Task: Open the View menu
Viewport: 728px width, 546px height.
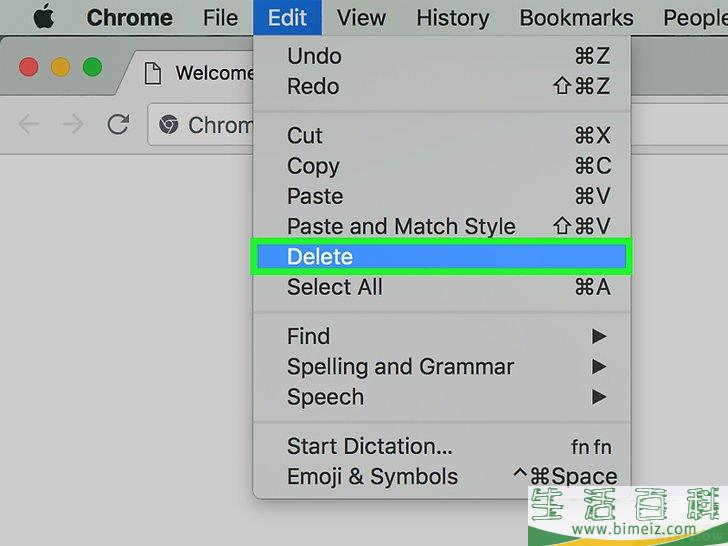Action: click(x=361, y=18)
